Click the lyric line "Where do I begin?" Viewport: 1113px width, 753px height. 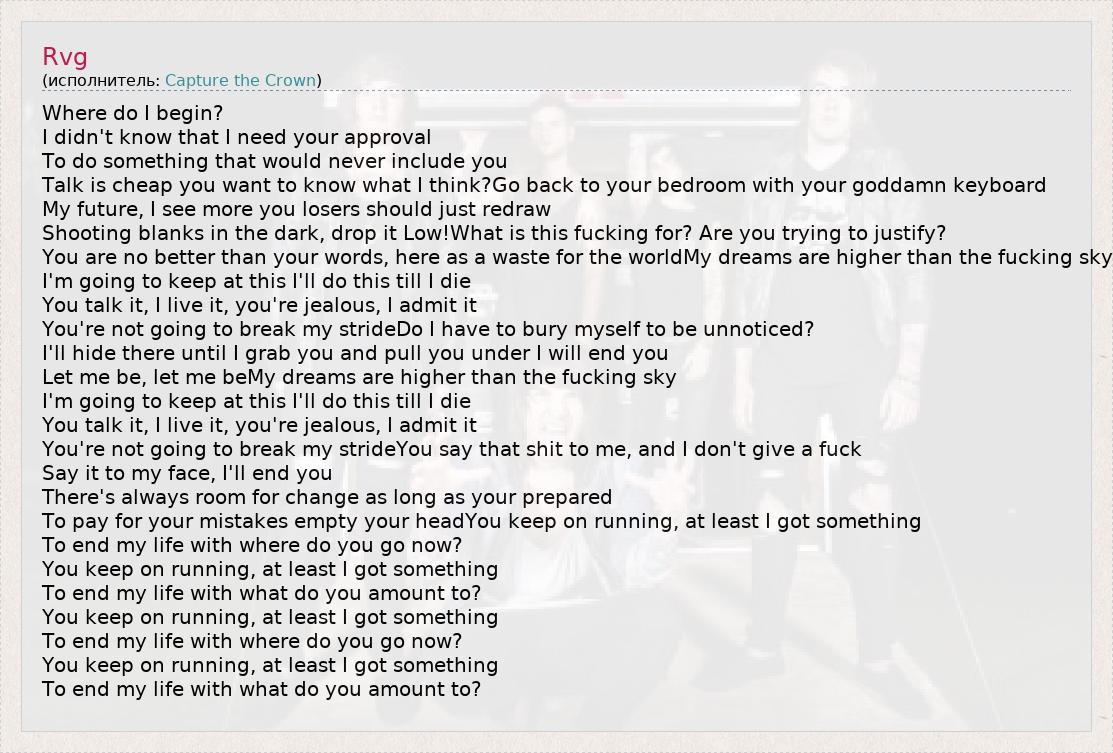coord(132,113)
